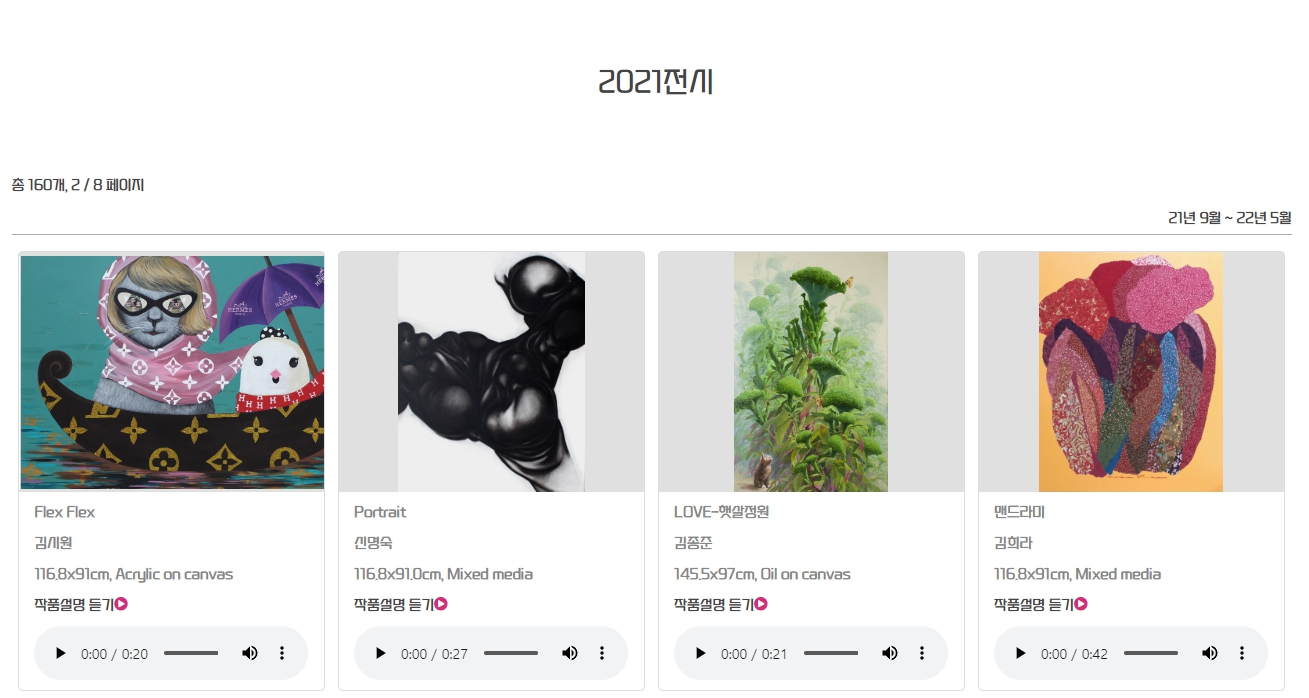The height and width of the screenshot is (698, 1309).
Task: Mute the Flex Flex audio player
Action: tap(250, 653)
